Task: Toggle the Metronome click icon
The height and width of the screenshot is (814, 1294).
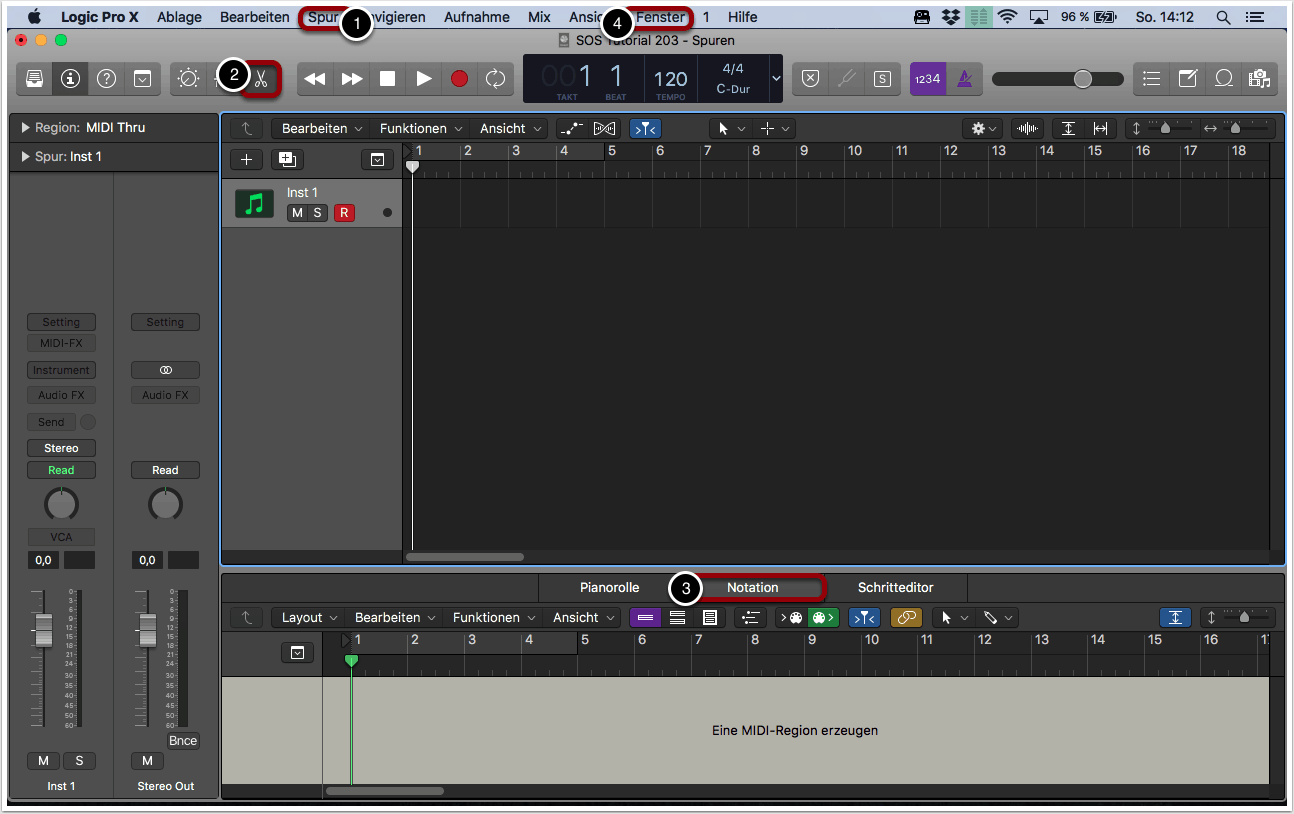Action: [x=964, y=79]
